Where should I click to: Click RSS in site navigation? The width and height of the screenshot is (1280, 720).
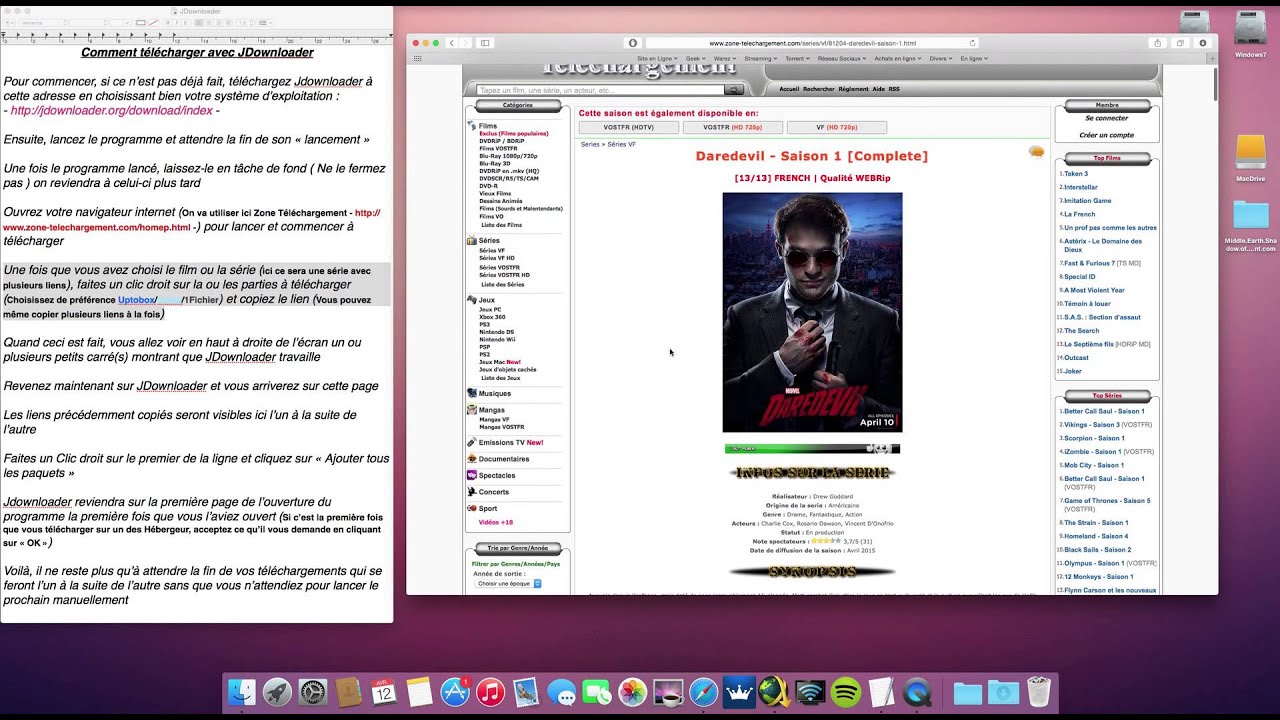point(894,89)
